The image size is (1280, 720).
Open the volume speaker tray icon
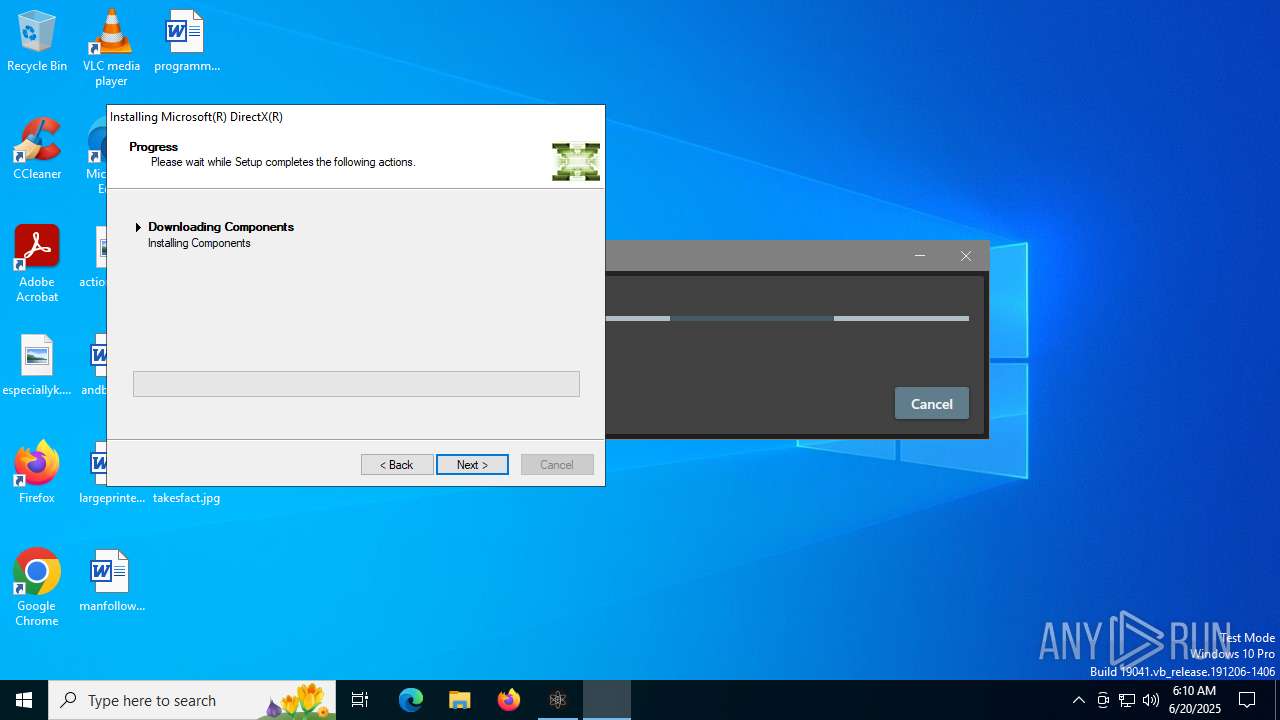click(1151, 700)
